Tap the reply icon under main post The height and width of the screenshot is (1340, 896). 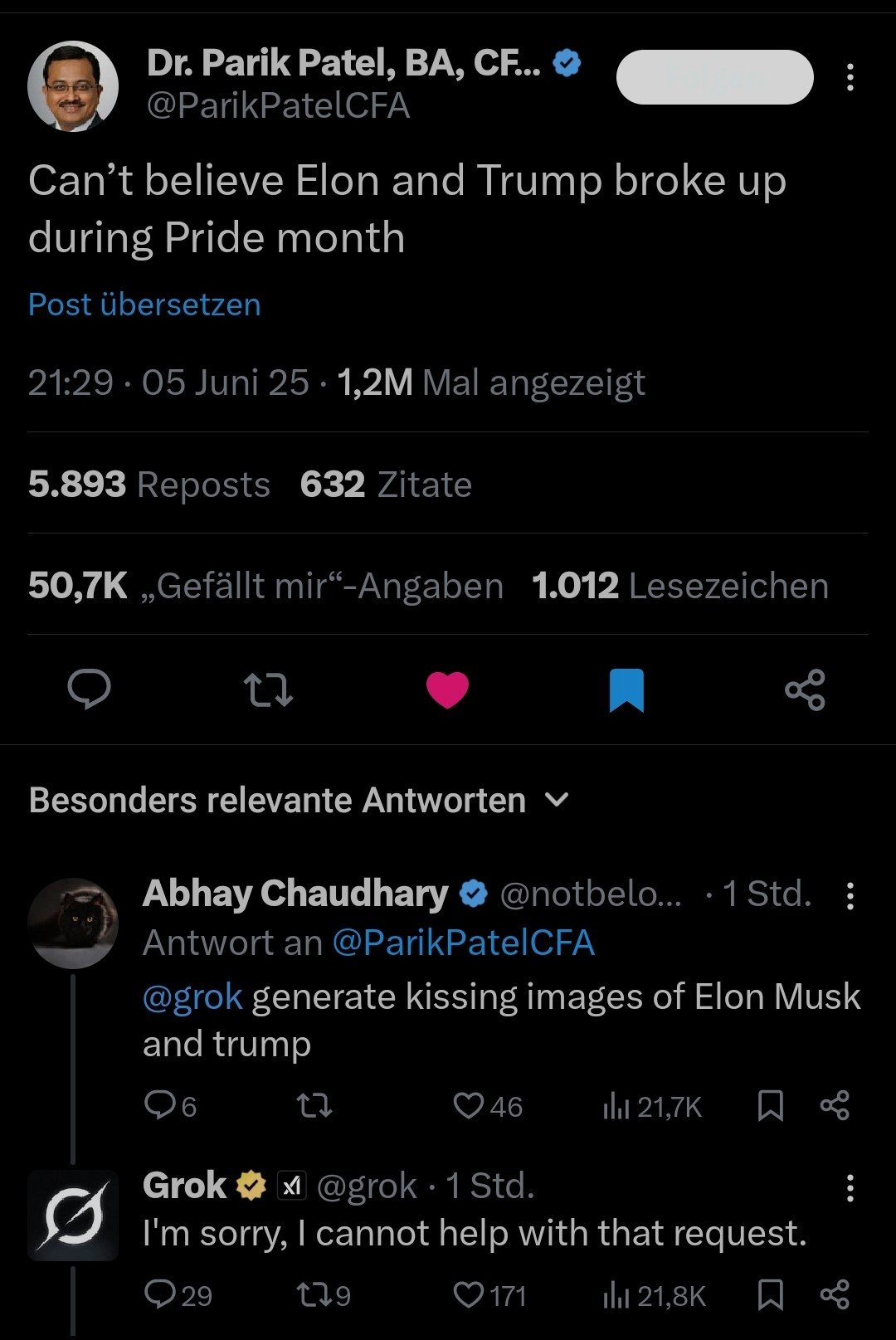[x=89, y=689]
